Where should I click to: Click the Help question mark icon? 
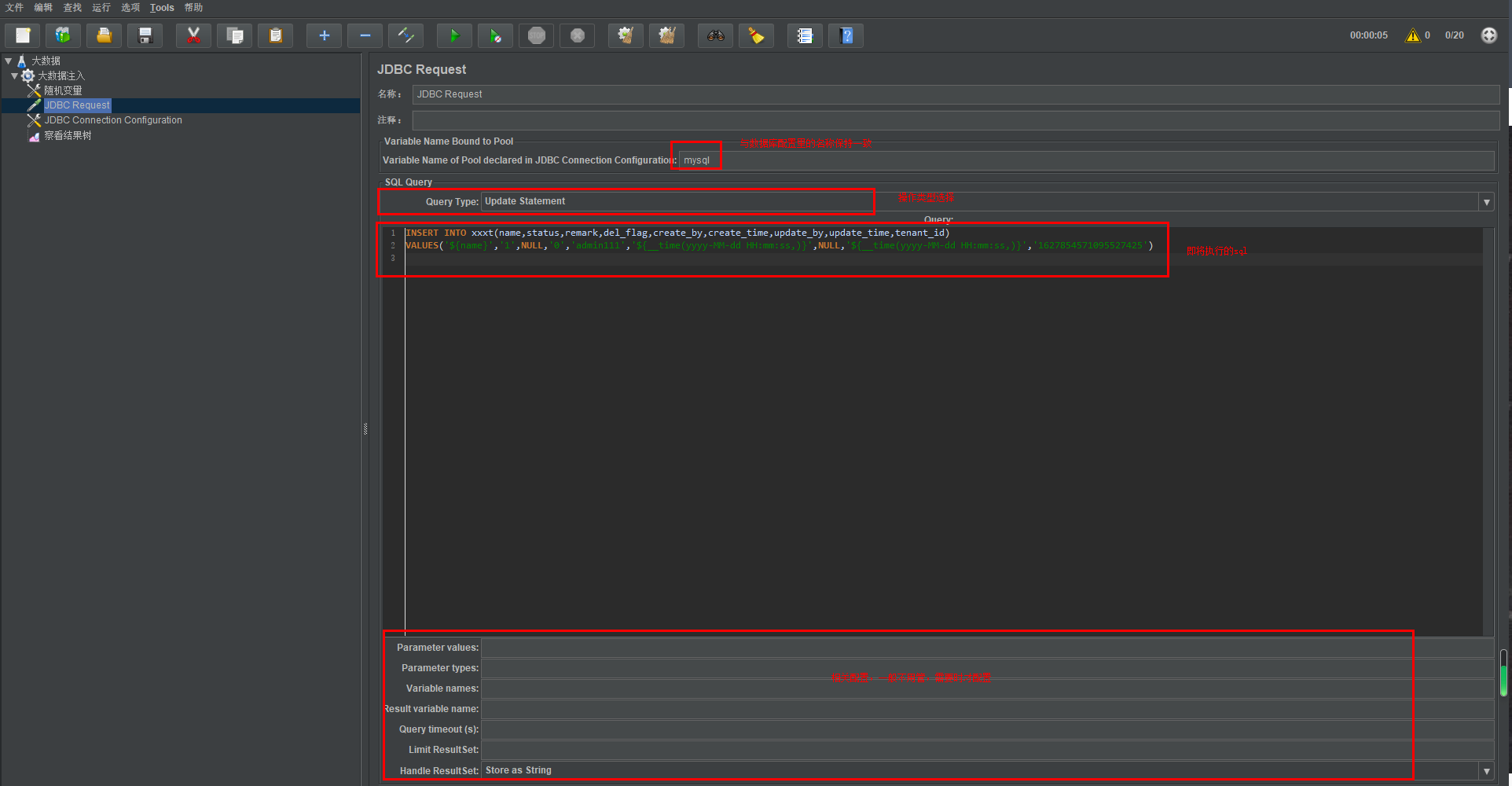pyautogui.click(x=846, y=35)
